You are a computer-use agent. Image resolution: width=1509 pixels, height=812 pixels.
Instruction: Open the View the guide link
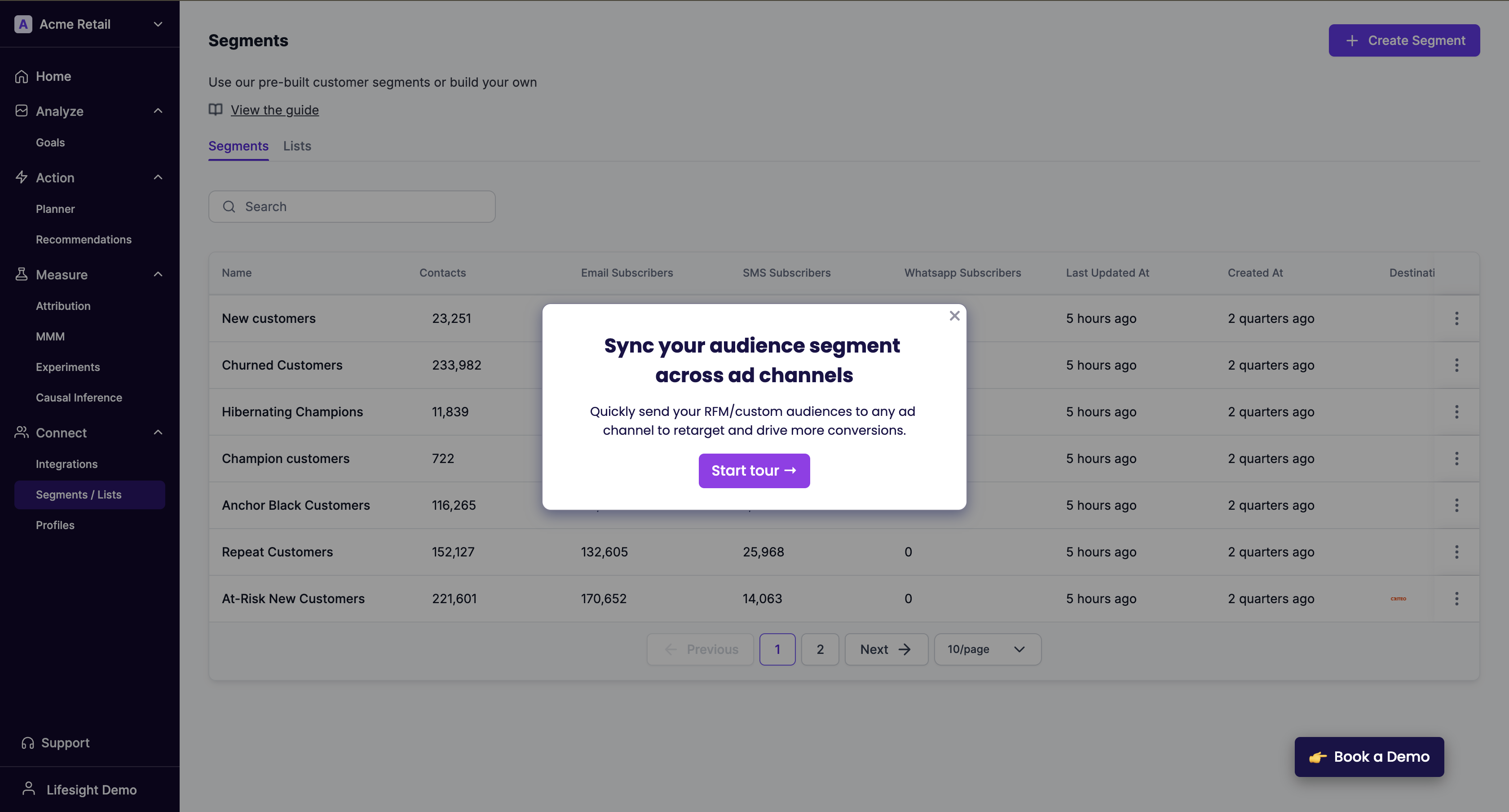pyautogui.click(x=274, y=110)
